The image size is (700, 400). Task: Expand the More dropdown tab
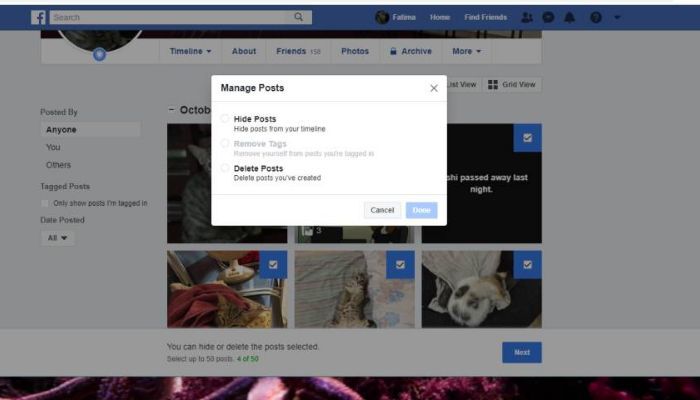(466, 51)
